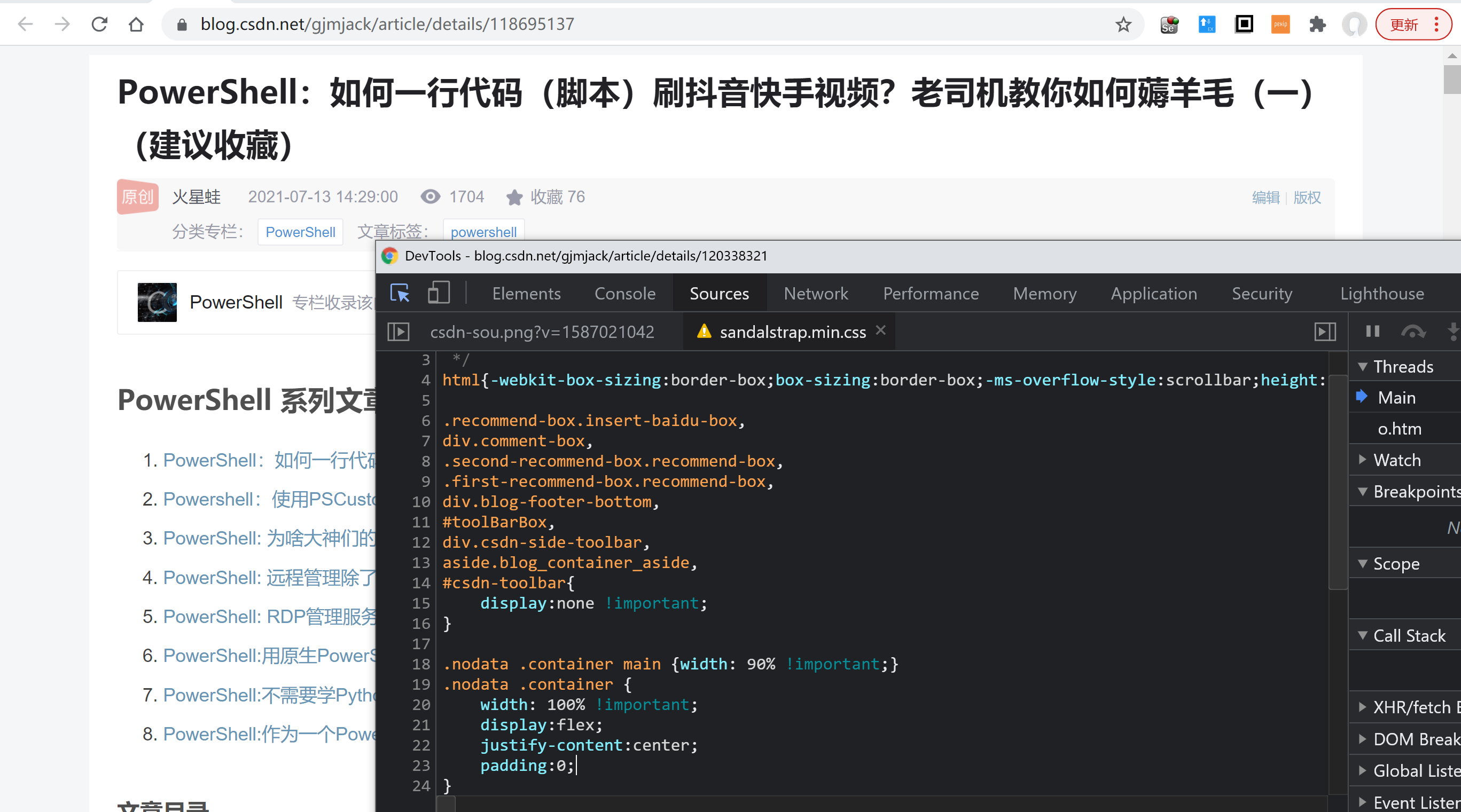
Task: Open the black square extension icon
Action: point(1244,25)
